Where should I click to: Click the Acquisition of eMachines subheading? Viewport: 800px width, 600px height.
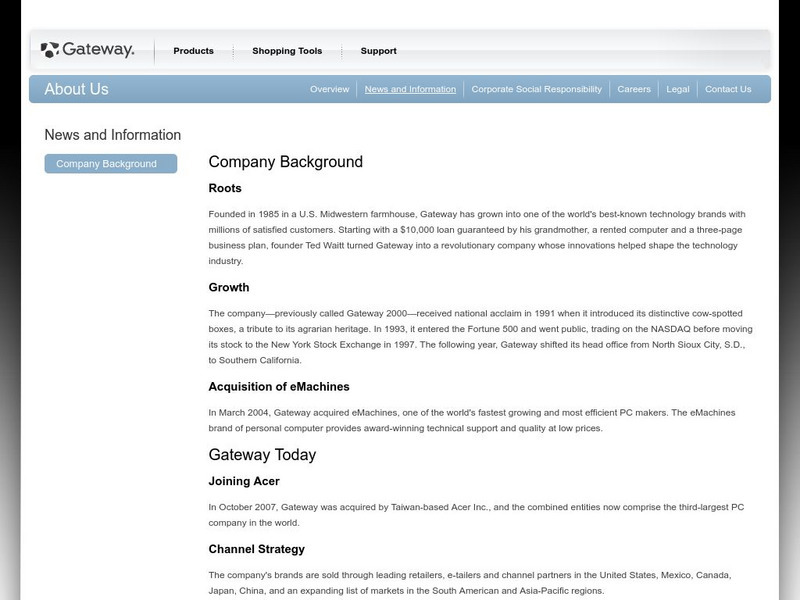click(x=279, y=387)
